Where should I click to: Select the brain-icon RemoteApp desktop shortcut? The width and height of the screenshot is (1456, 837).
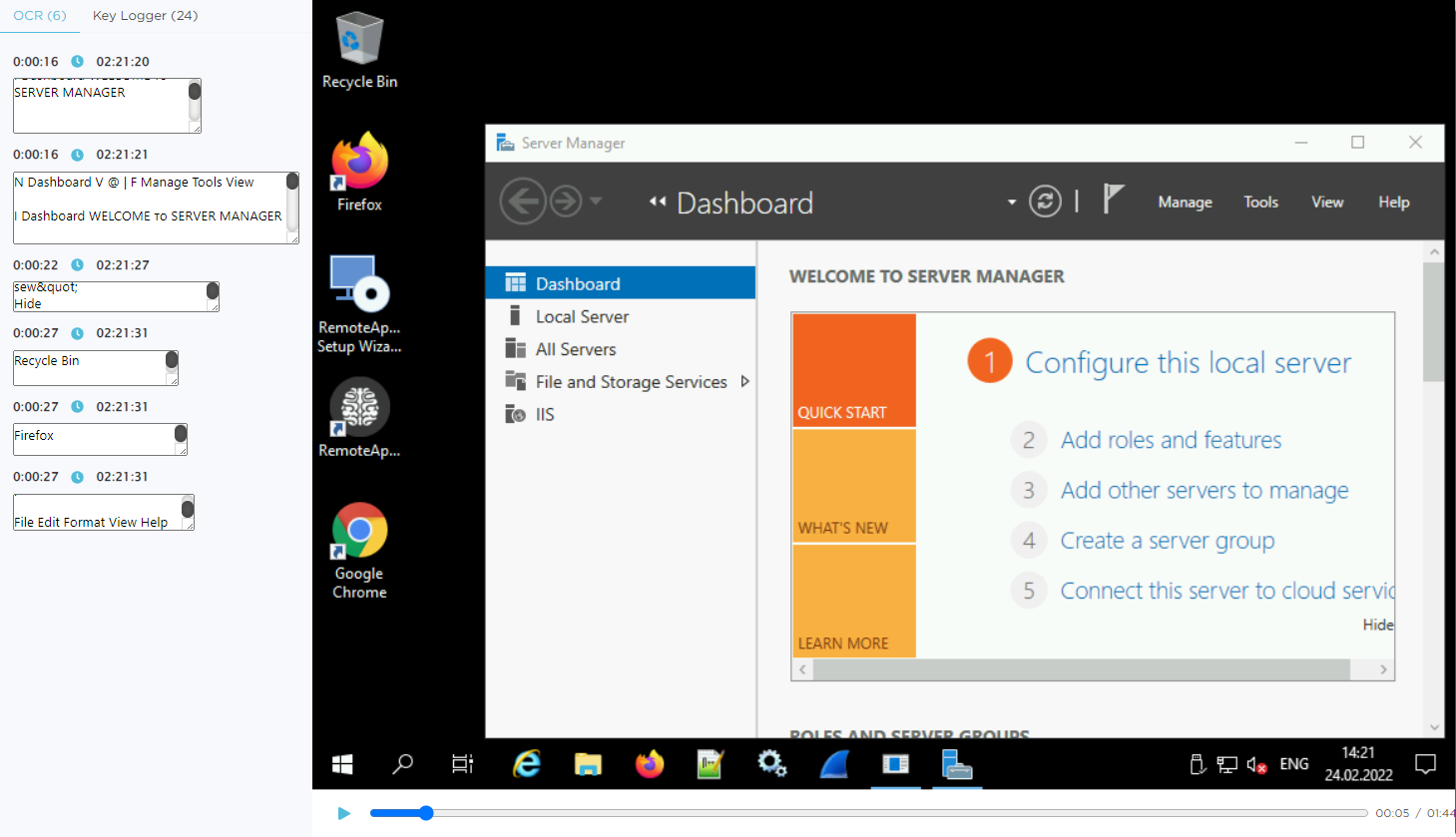359,418
